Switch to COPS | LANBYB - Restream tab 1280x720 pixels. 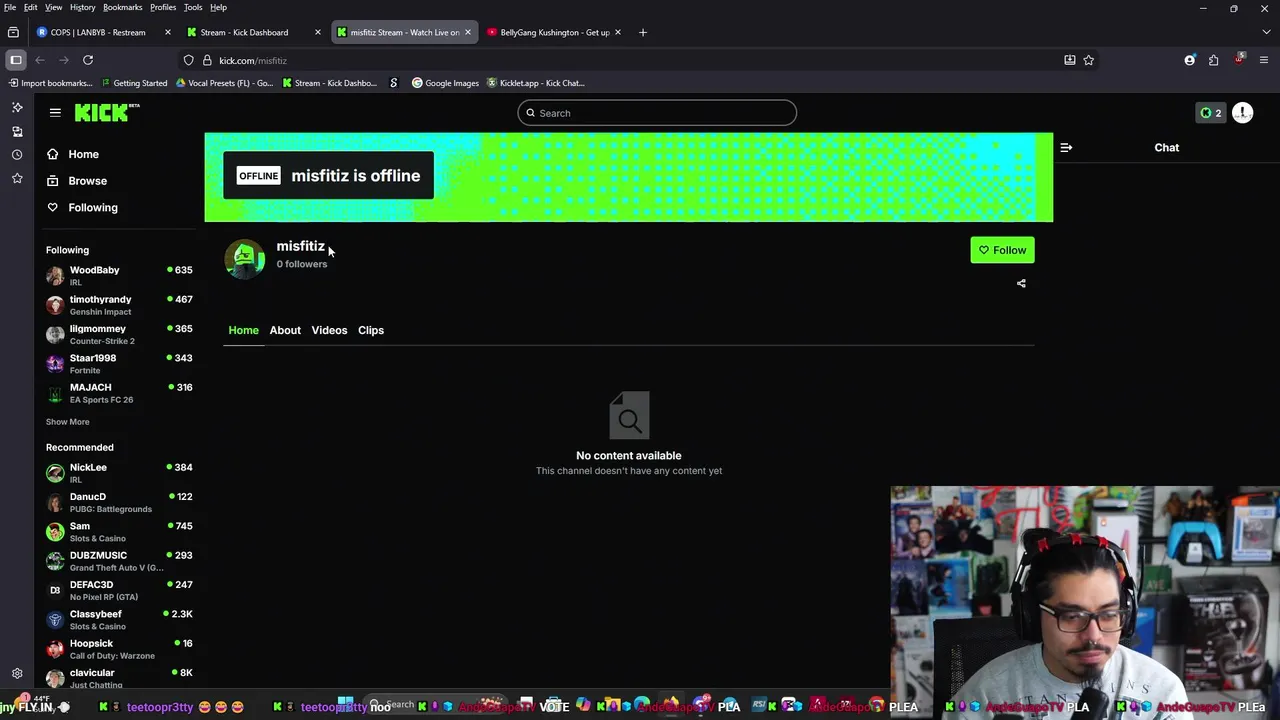coord(97,32)
